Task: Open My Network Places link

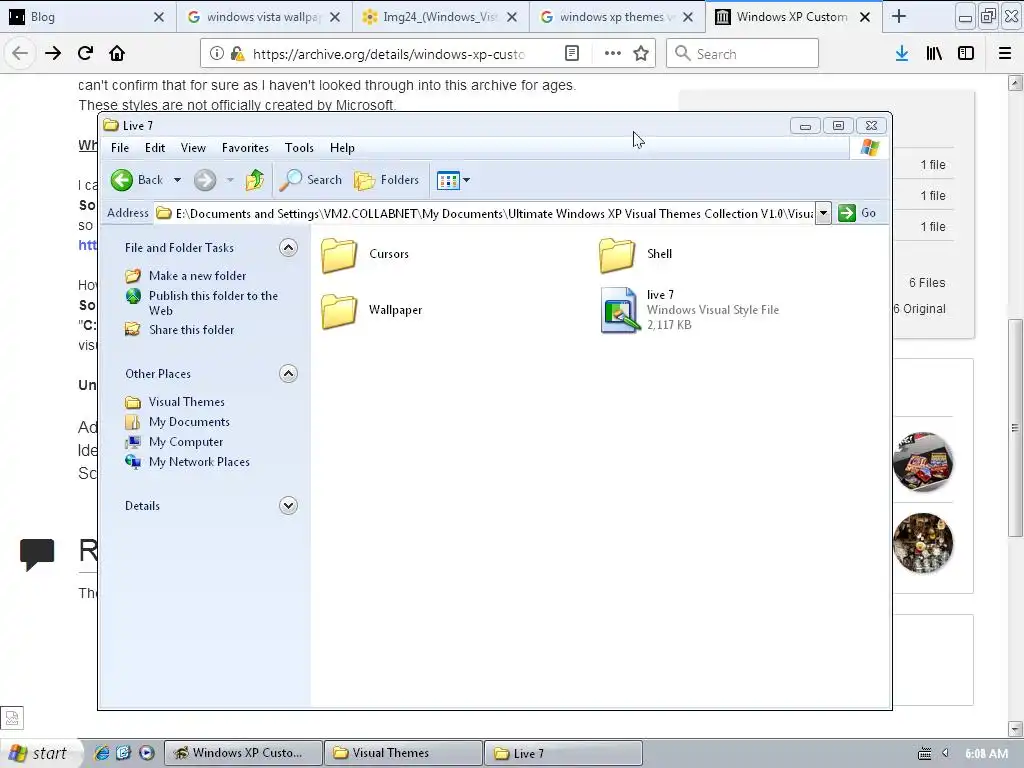Action: pos(199,462)
